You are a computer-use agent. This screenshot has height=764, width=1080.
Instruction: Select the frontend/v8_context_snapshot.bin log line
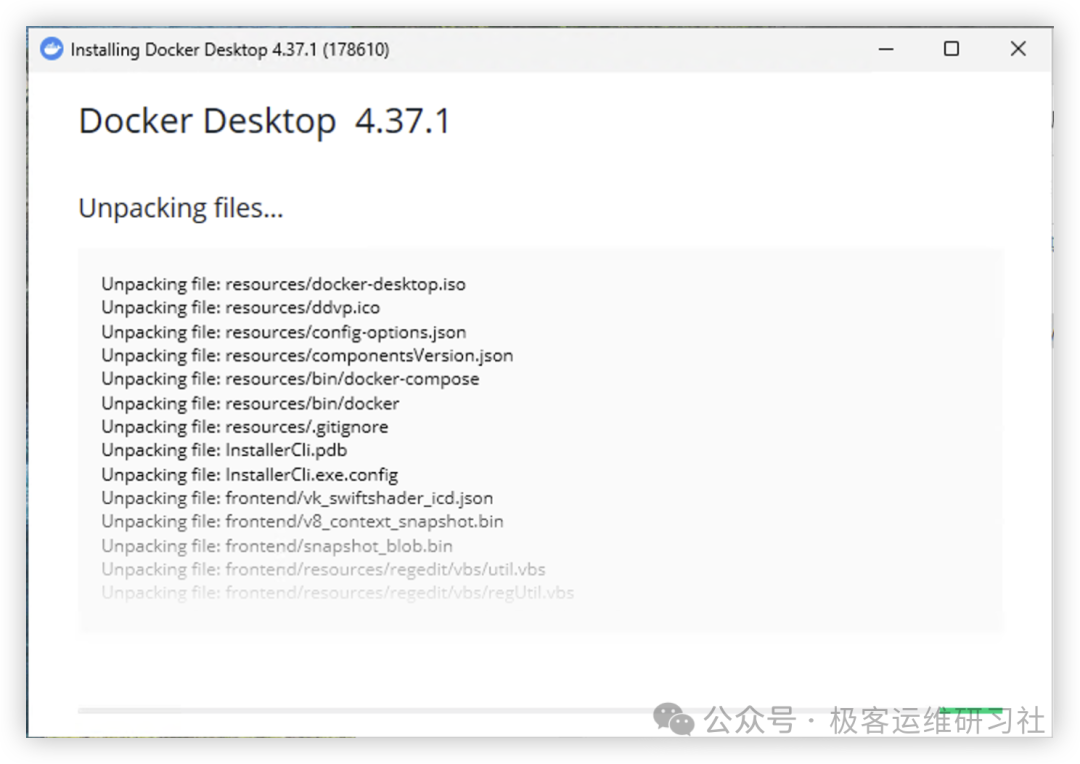[302, 522]
